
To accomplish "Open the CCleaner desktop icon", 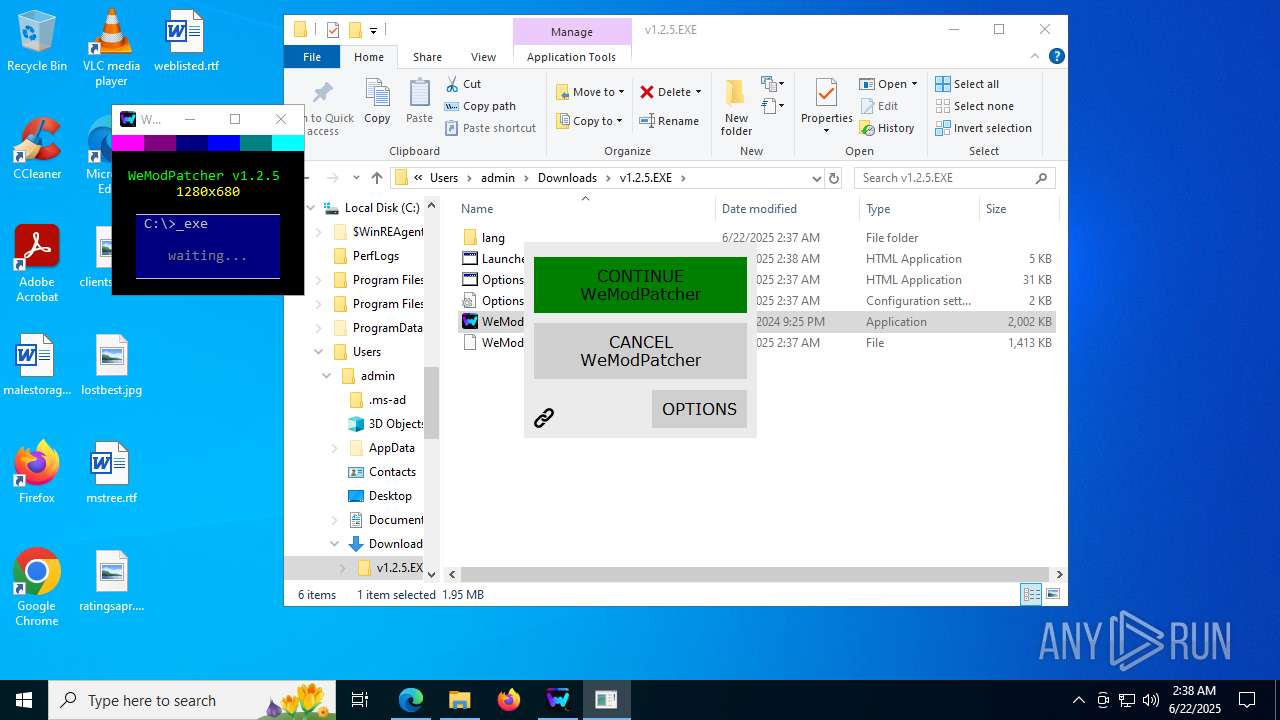I will coord(37,149).
